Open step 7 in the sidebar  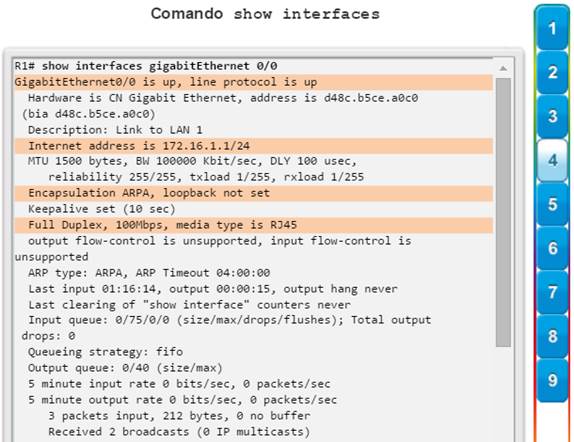click(552, 292)
